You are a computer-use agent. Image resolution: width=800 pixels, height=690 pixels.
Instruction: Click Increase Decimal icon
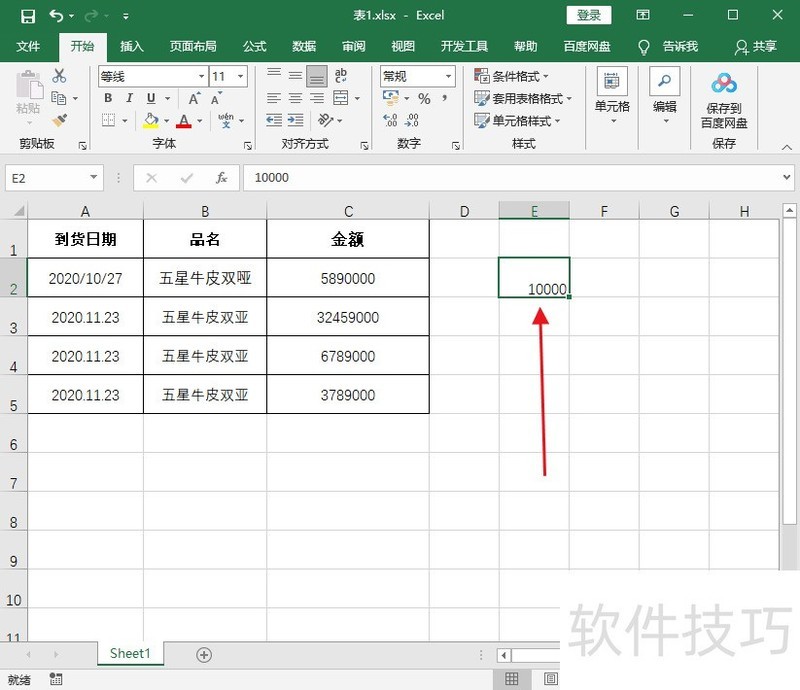390,120
